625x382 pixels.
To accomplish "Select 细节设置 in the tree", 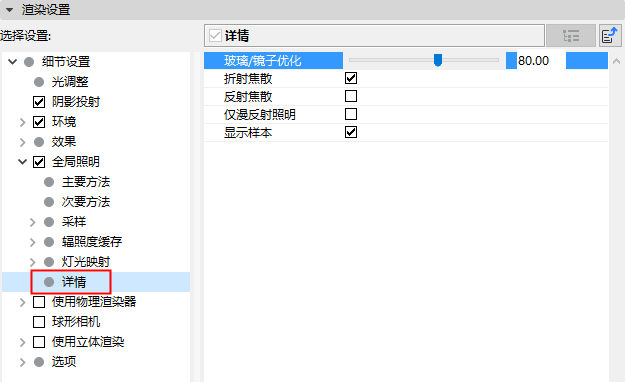I will click(x=66, y=62).
